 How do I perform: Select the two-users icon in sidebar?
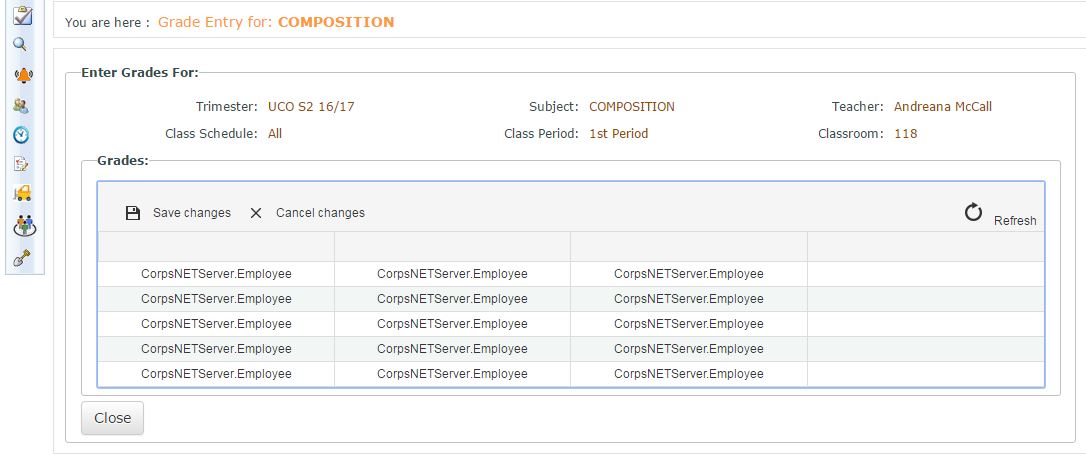22,105
